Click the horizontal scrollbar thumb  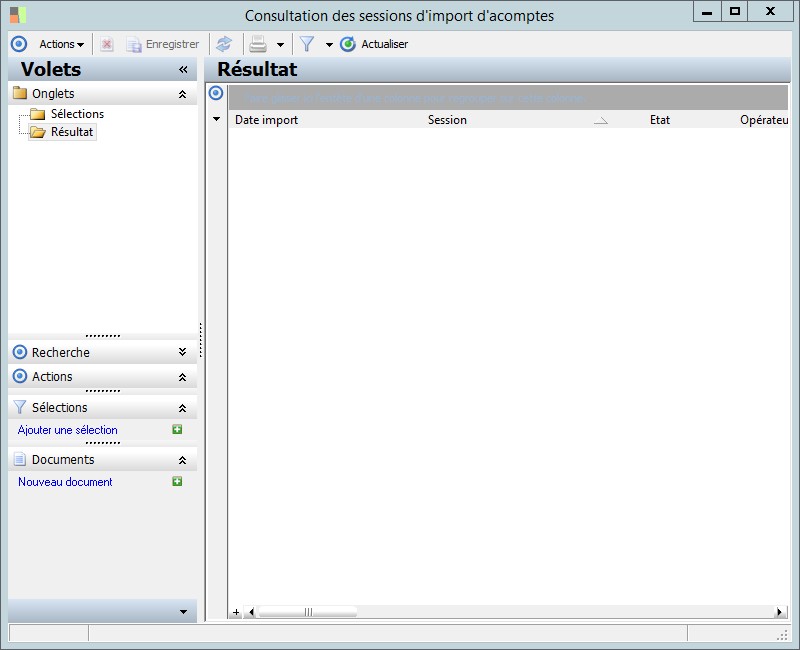click(x=308, y=612)
